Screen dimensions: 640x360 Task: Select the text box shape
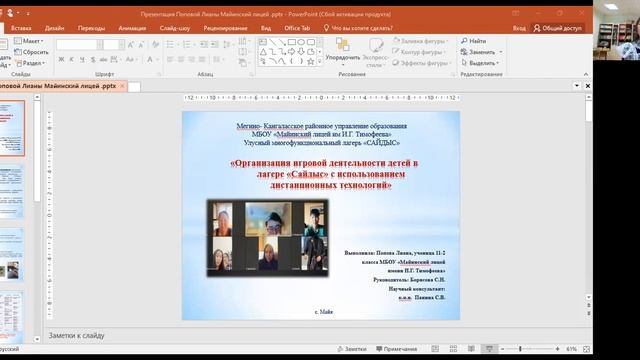point(263,42)
